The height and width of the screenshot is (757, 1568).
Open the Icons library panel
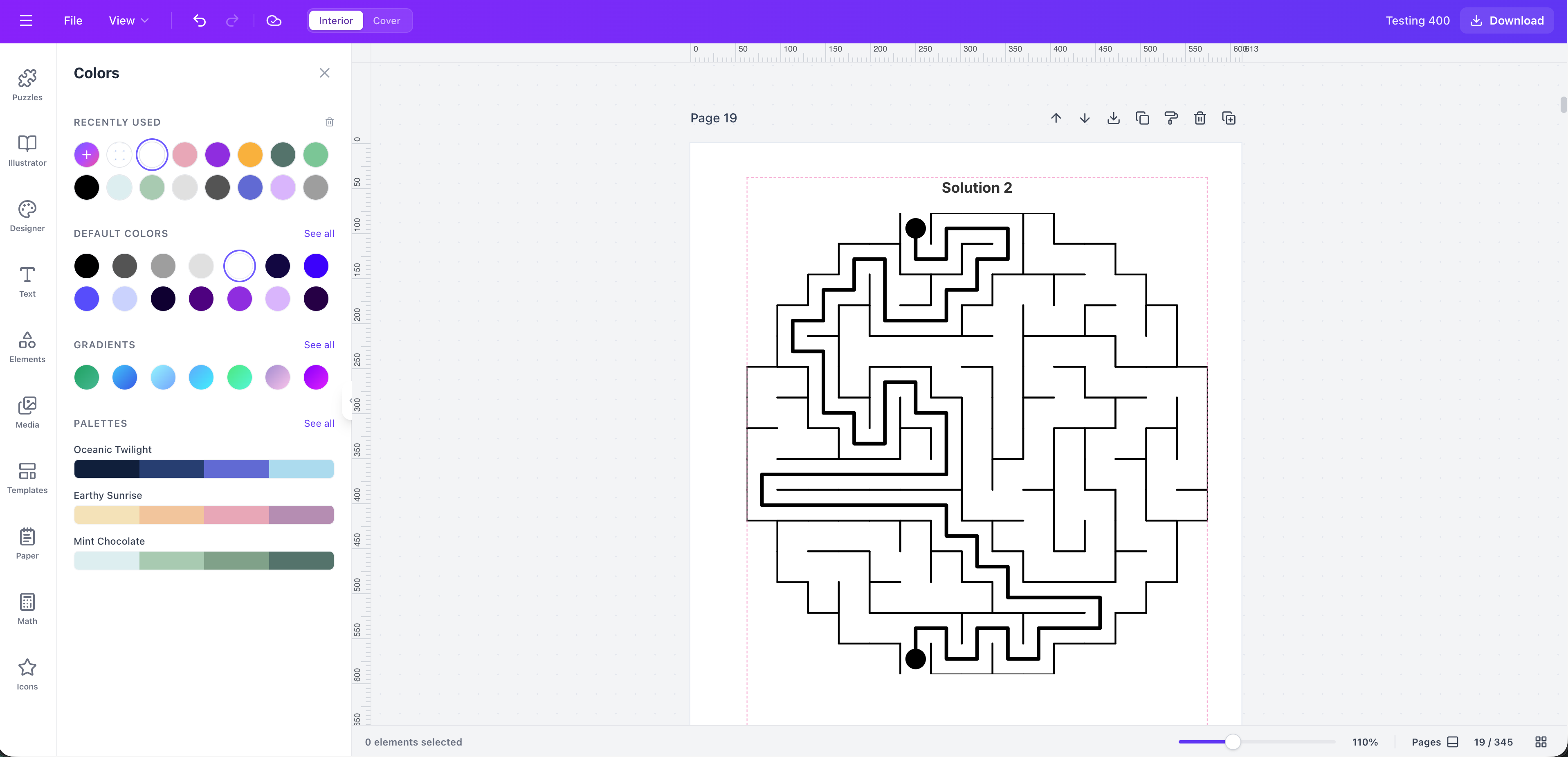pos(27,673)
